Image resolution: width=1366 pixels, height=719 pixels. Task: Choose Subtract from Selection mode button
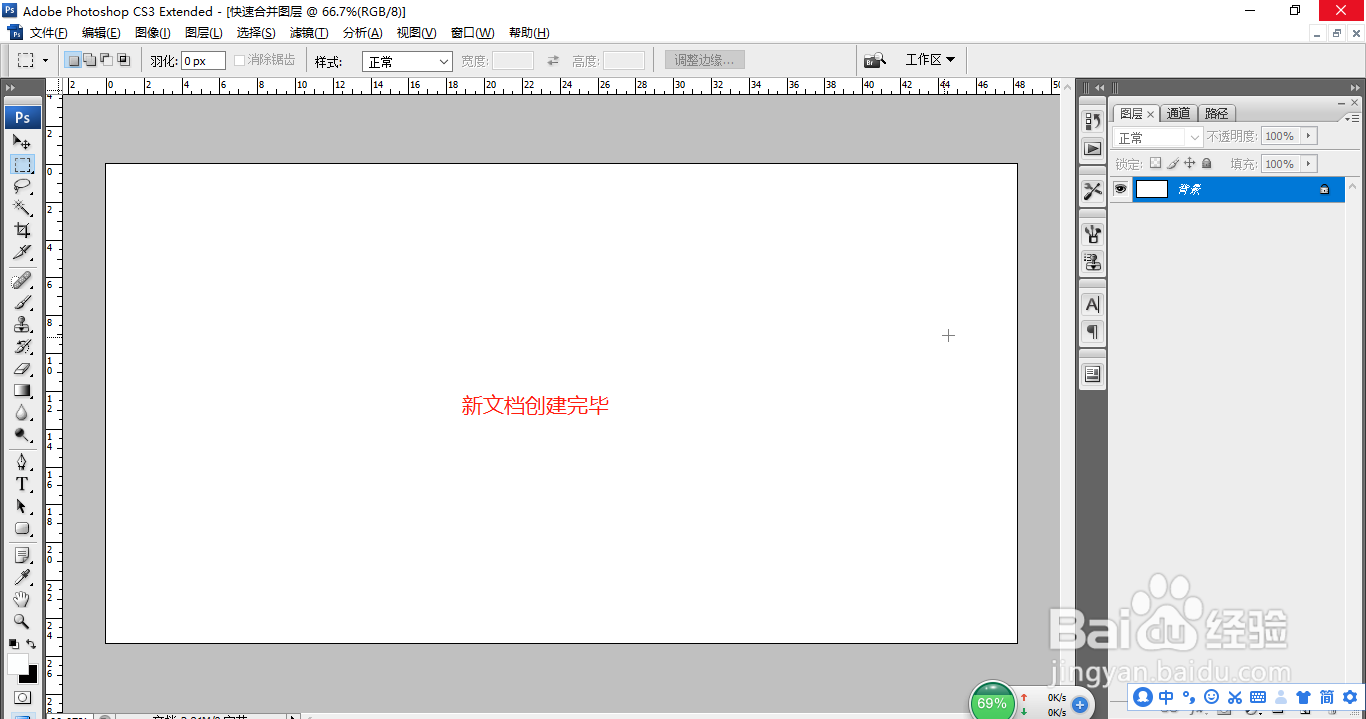tap(107, 60)
